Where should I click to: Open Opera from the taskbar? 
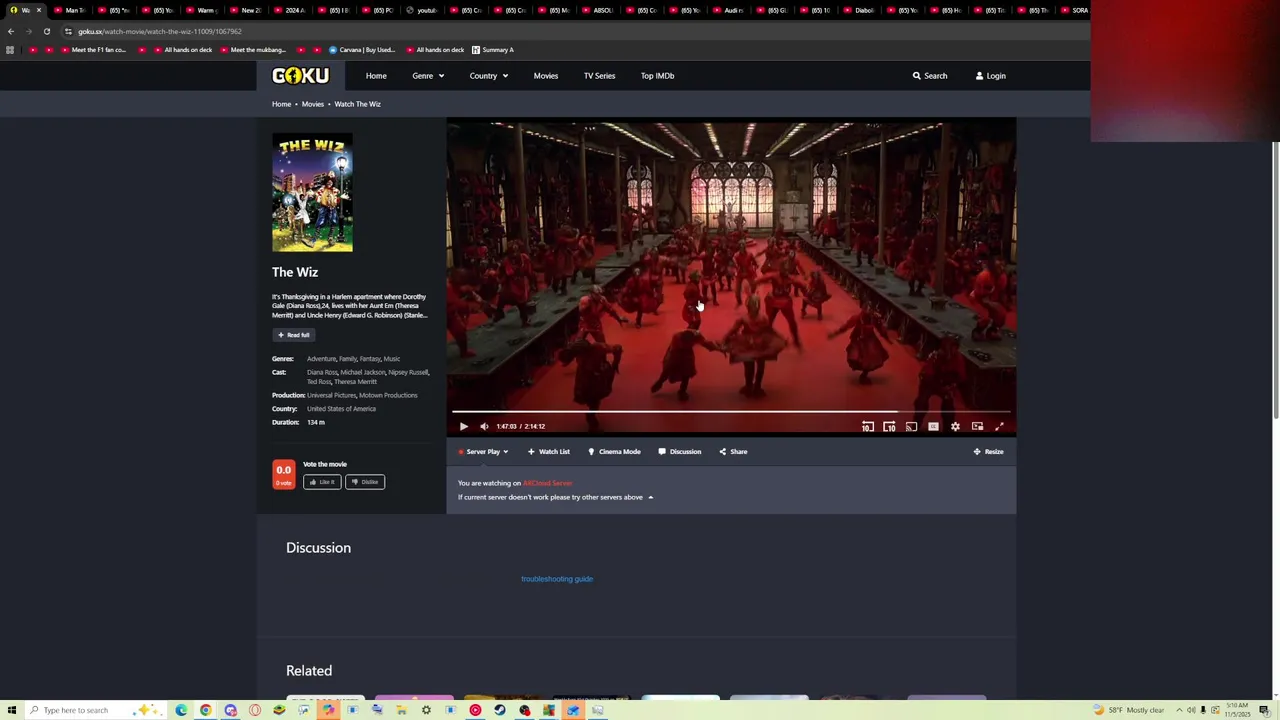(x=255, y=710)
